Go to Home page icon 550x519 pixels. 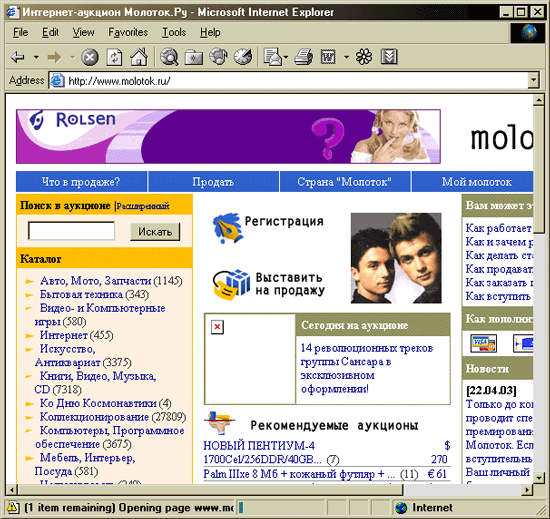pos(139,57)
